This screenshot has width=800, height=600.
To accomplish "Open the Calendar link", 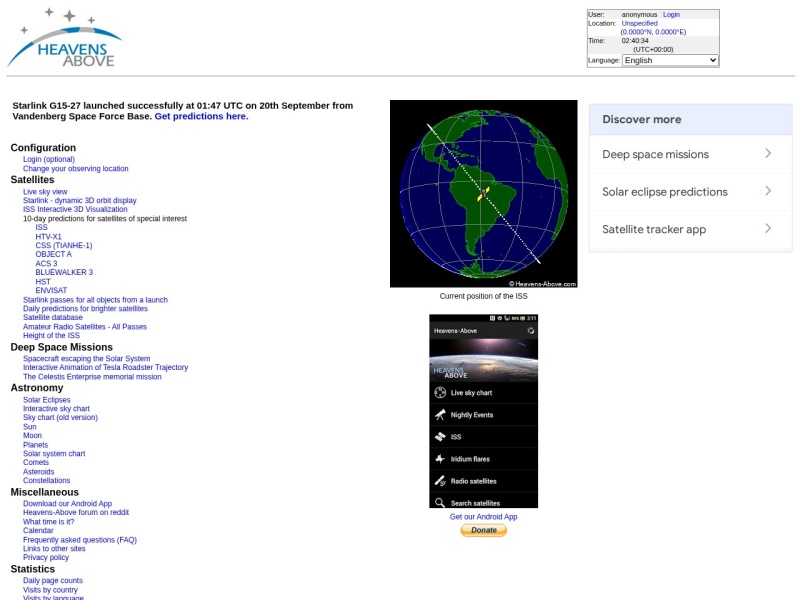I will coord(38,531).
